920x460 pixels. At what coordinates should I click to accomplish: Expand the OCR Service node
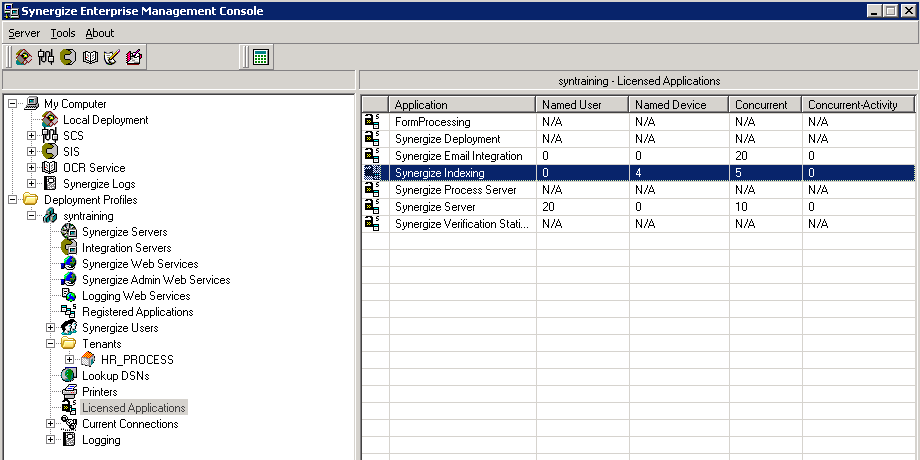(x=32, y=168)
